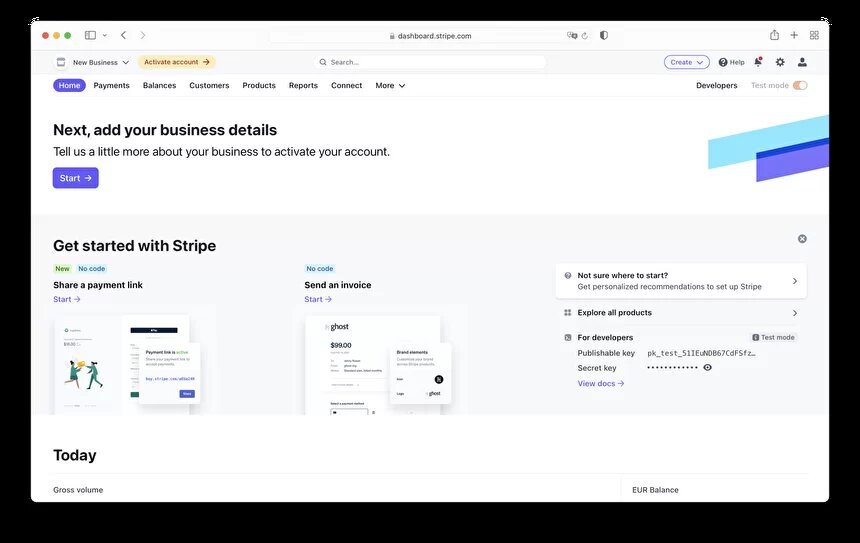This screenshot has width=860, height=543.
Task: Open the ghost invoice preview thumbnail
Action: 378,364
